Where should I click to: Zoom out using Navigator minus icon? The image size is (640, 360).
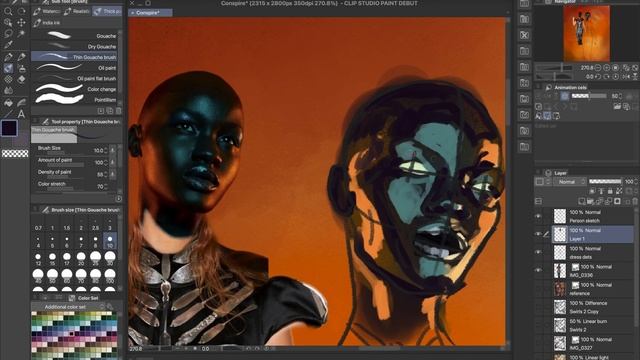[x=598, y=68]
